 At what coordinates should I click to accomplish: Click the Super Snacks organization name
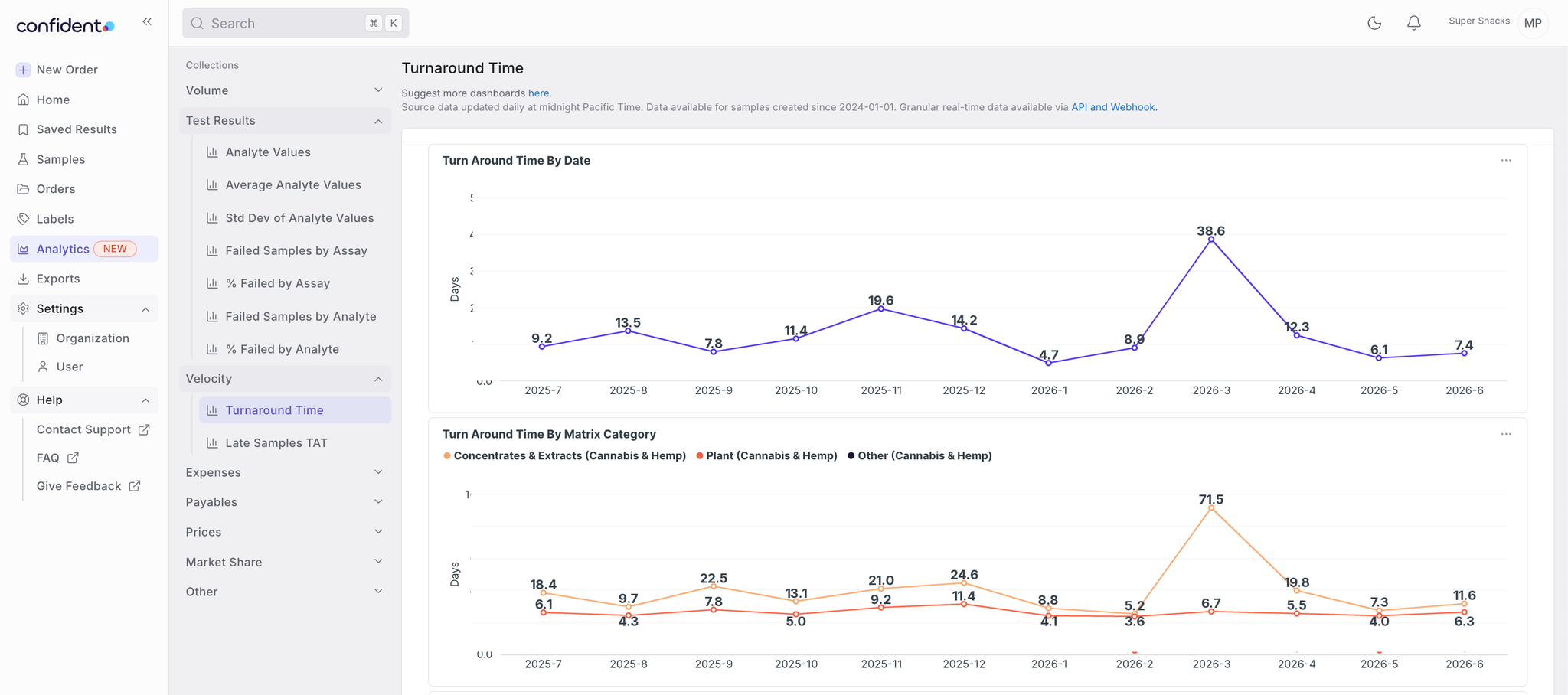[x=1479, y=21]
